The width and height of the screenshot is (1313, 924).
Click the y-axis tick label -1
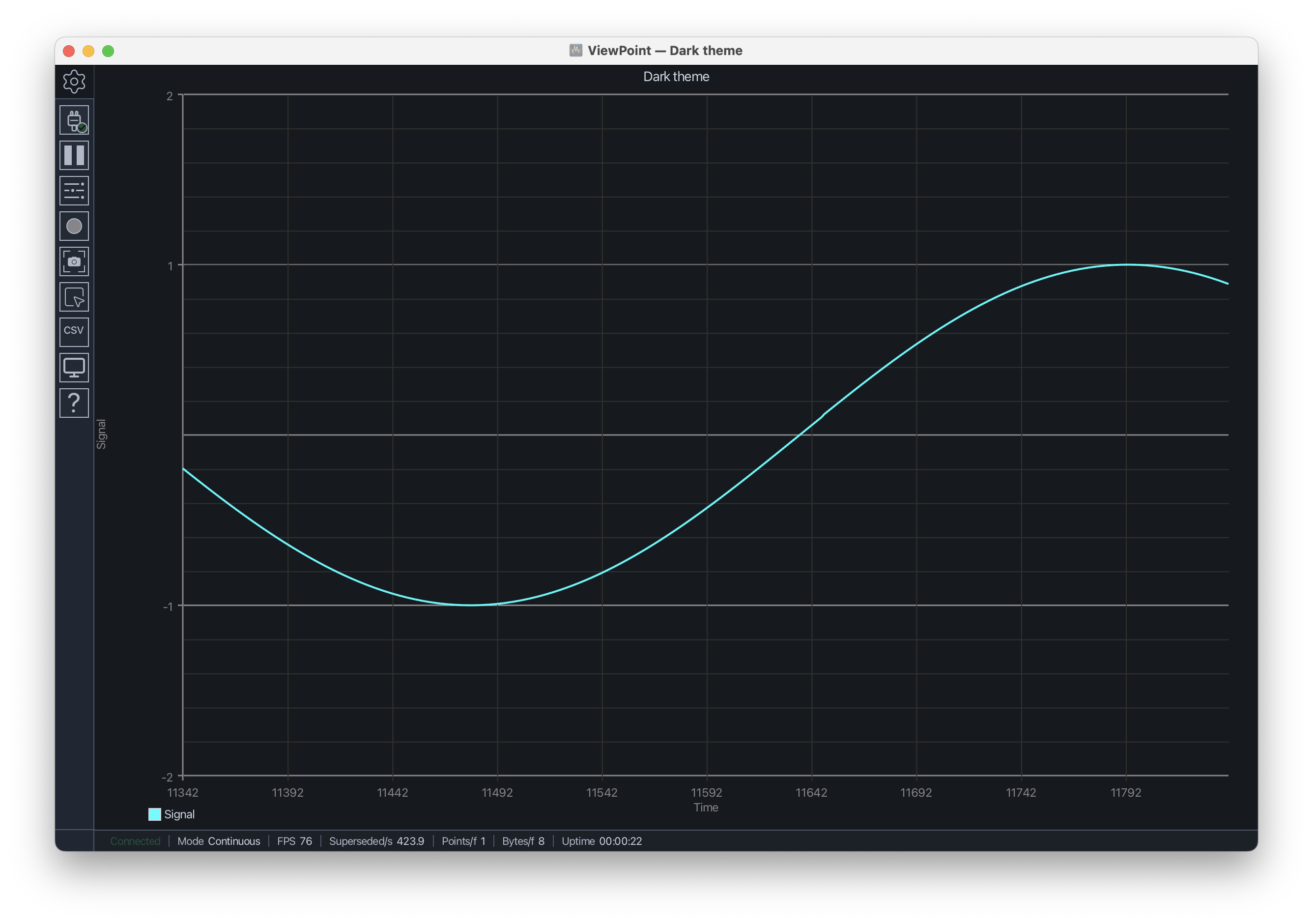click(168, 607)
